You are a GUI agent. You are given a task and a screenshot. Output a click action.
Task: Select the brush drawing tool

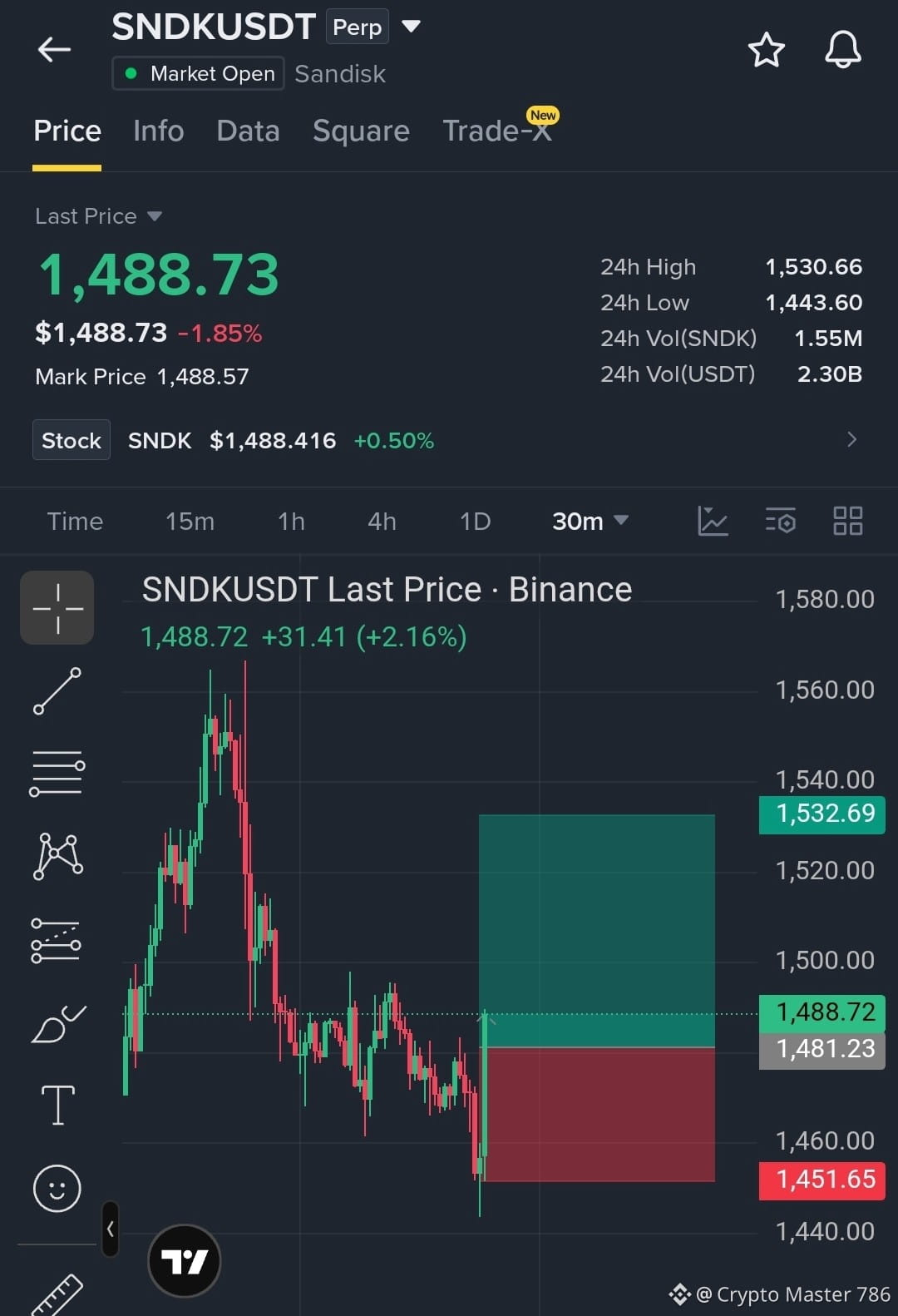pyautogui.click(x=57, y=1023)
